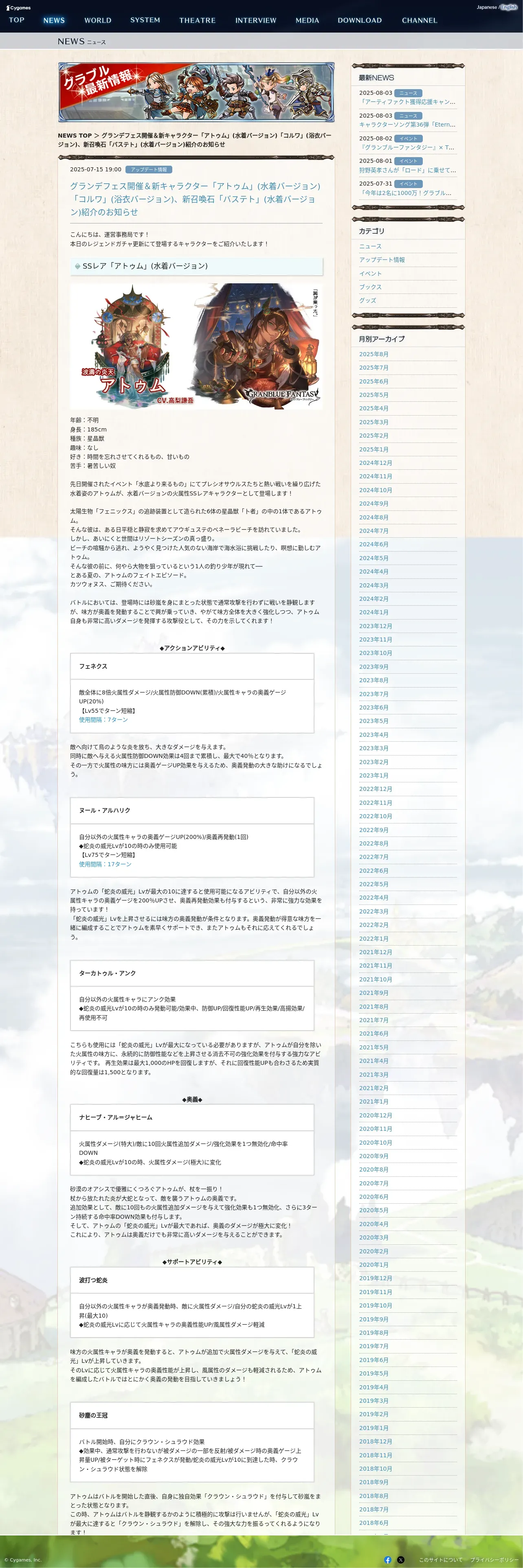Open the INTERVIEW menu item
This screenshot has height=1568, width=523.
point(256,20)
